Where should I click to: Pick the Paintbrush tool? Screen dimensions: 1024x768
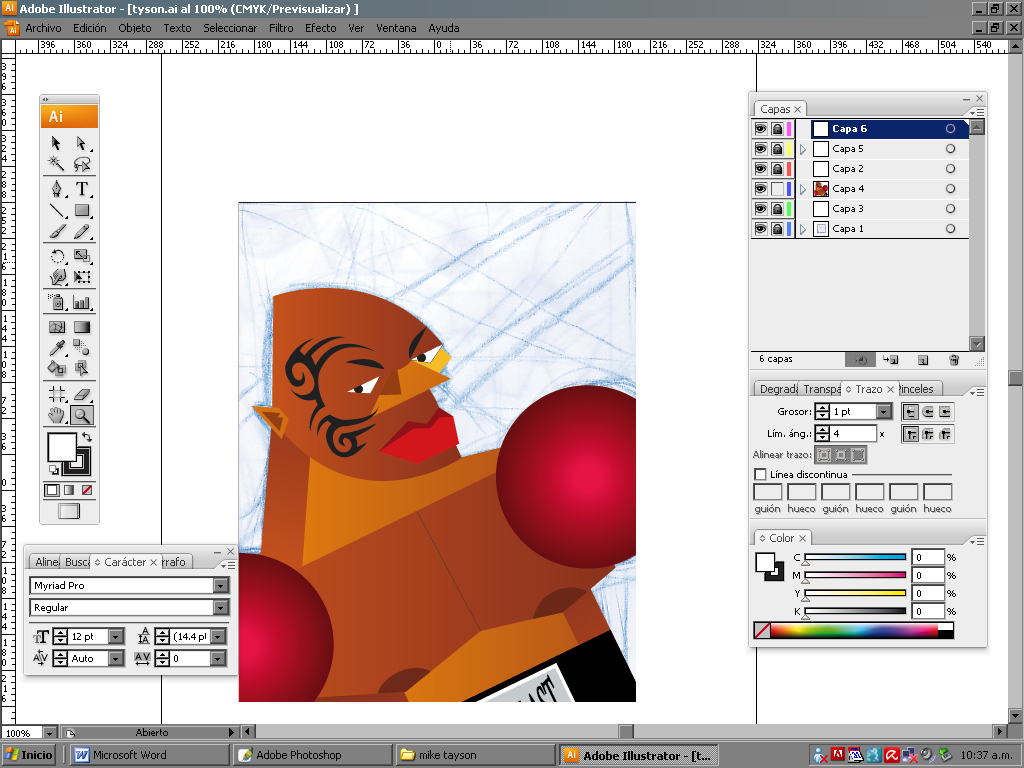[57, 231]
